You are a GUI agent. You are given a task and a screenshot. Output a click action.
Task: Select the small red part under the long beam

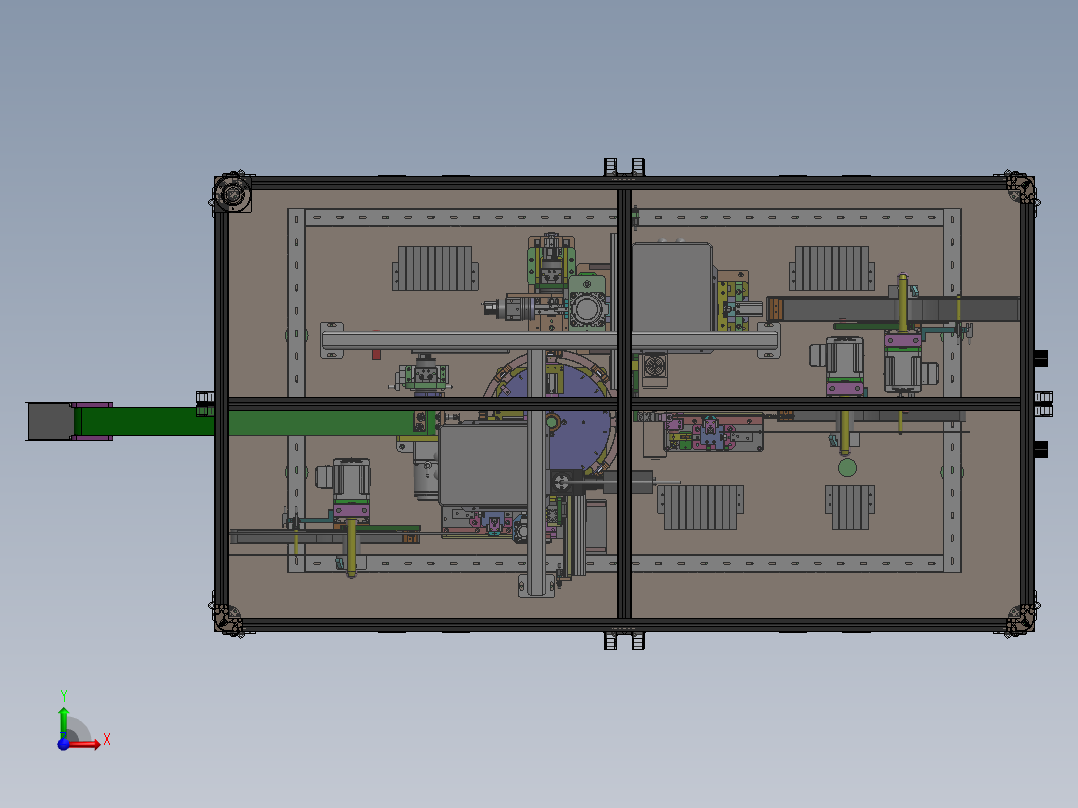coord(376,354)
